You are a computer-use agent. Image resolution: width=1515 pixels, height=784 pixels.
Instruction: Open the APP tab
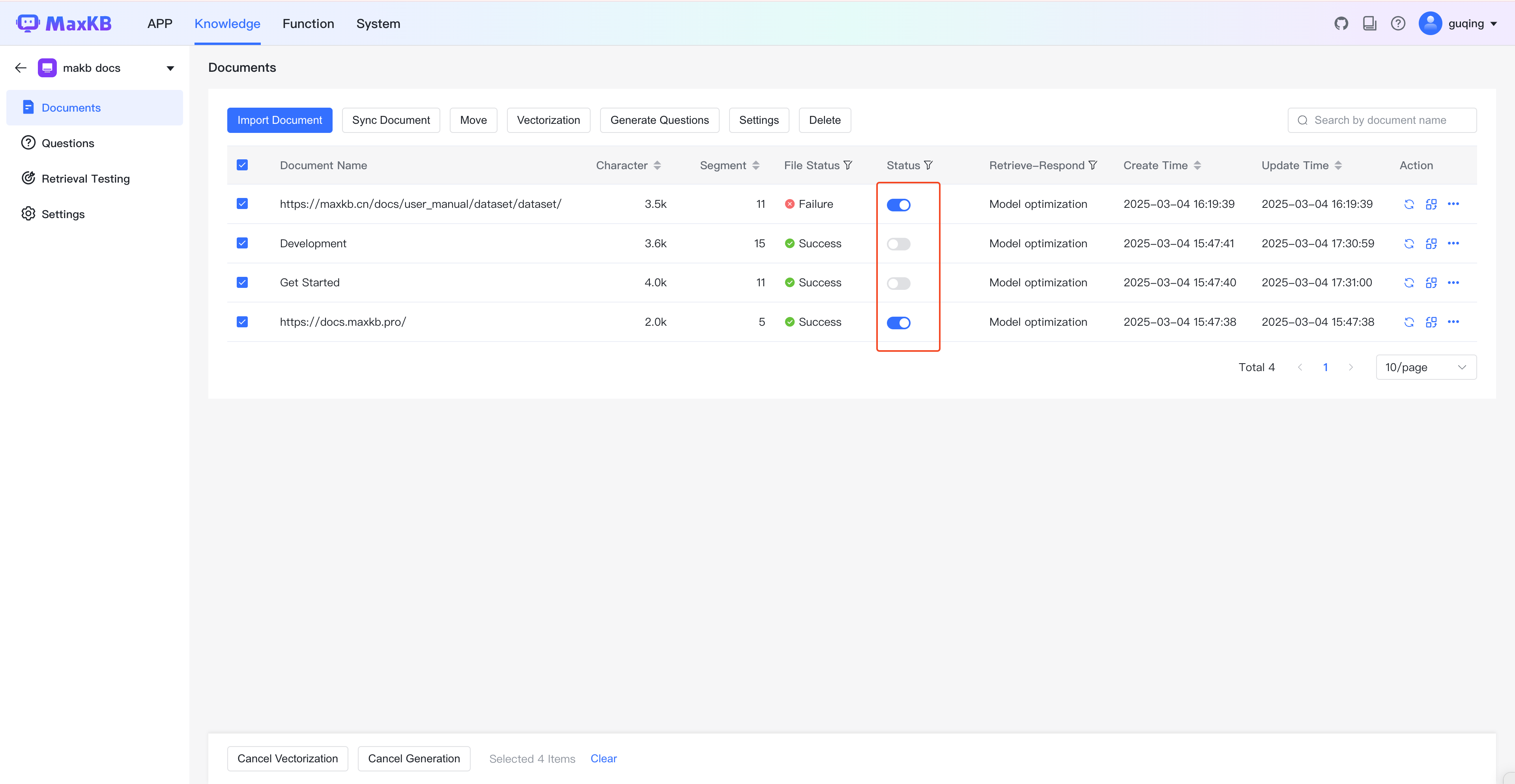click(160, 24)
